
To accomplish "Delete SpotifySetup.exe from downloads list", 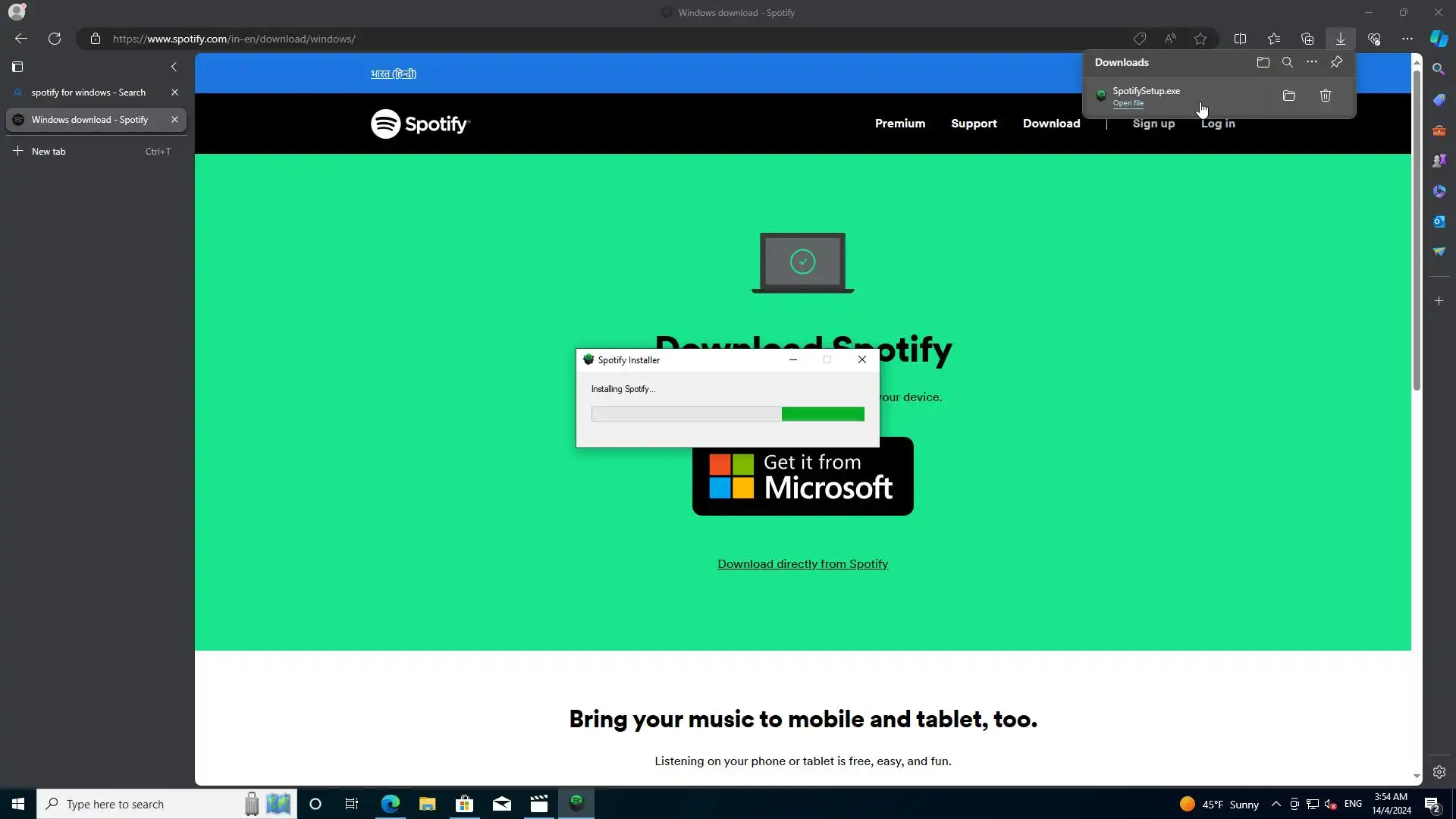I will (x=1325, y=96).
